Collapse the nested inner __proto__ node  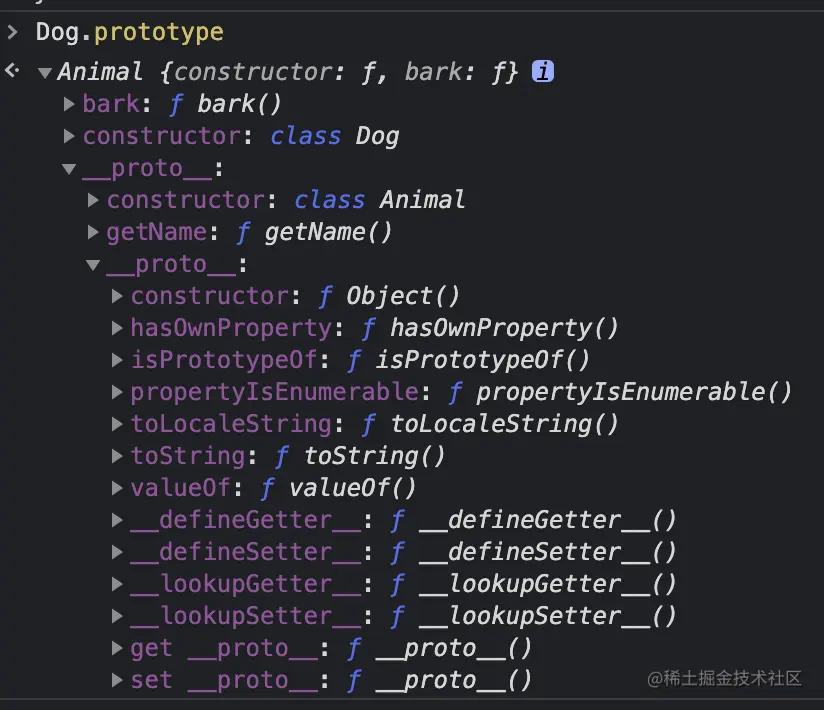point(93,265)
